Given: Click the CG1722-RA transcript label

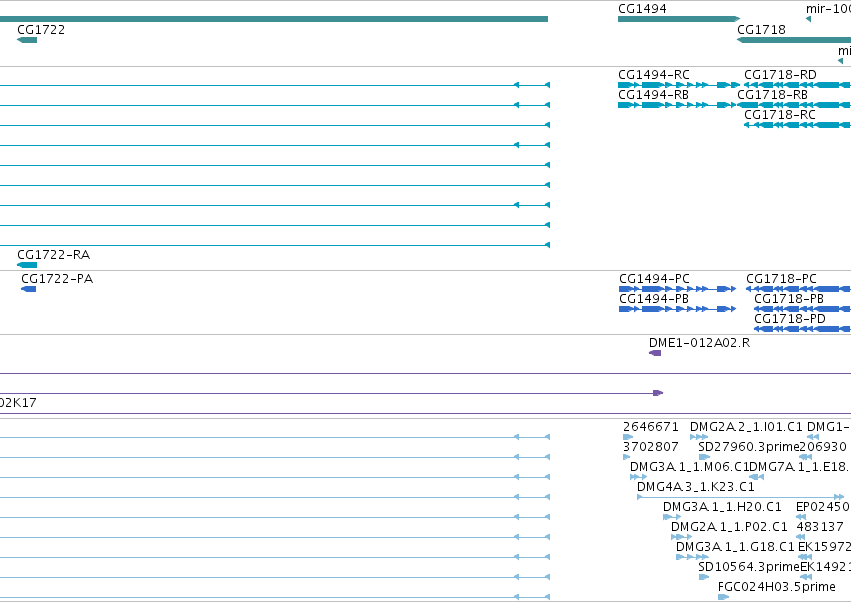Looking at the screenshot, I should (x=54, y=255).
